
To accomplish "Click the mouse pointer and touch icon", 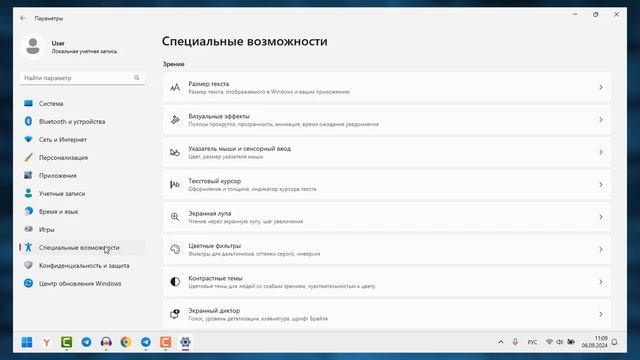I will coord(175,152).
